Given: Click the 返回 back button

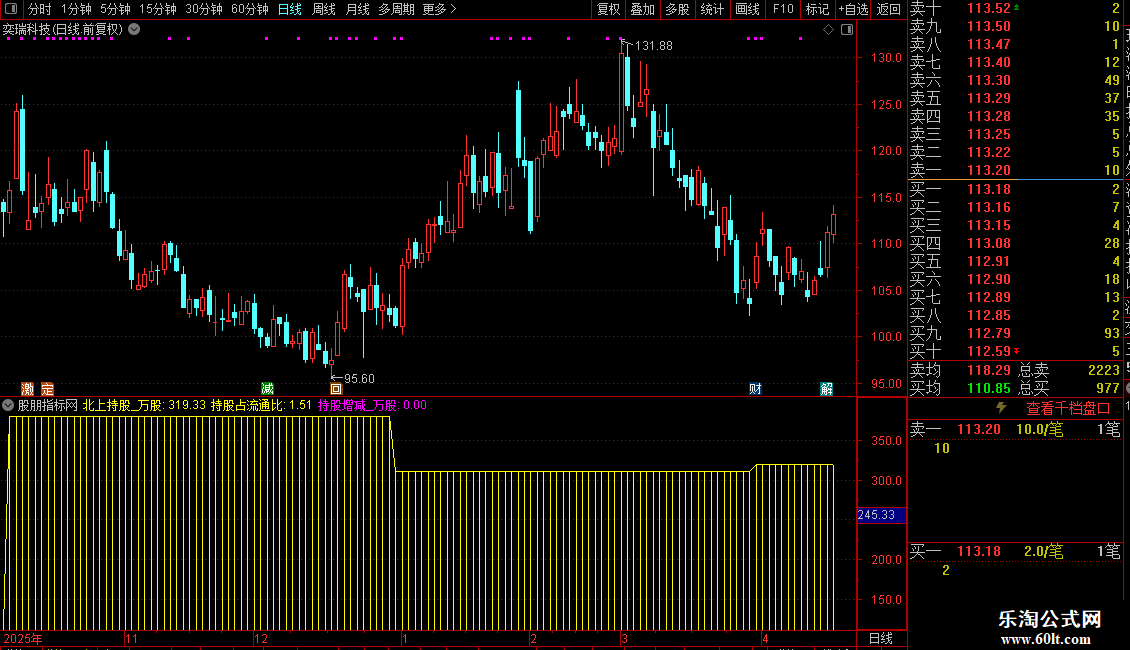Looking at the screenshot, I should [889, 9].
